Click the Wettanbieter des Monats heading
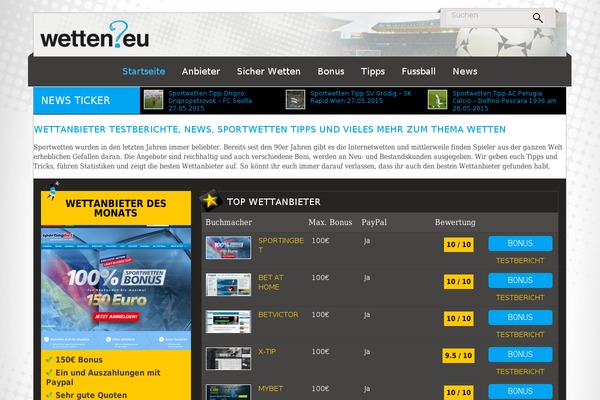600x400 pixels. 116,208
